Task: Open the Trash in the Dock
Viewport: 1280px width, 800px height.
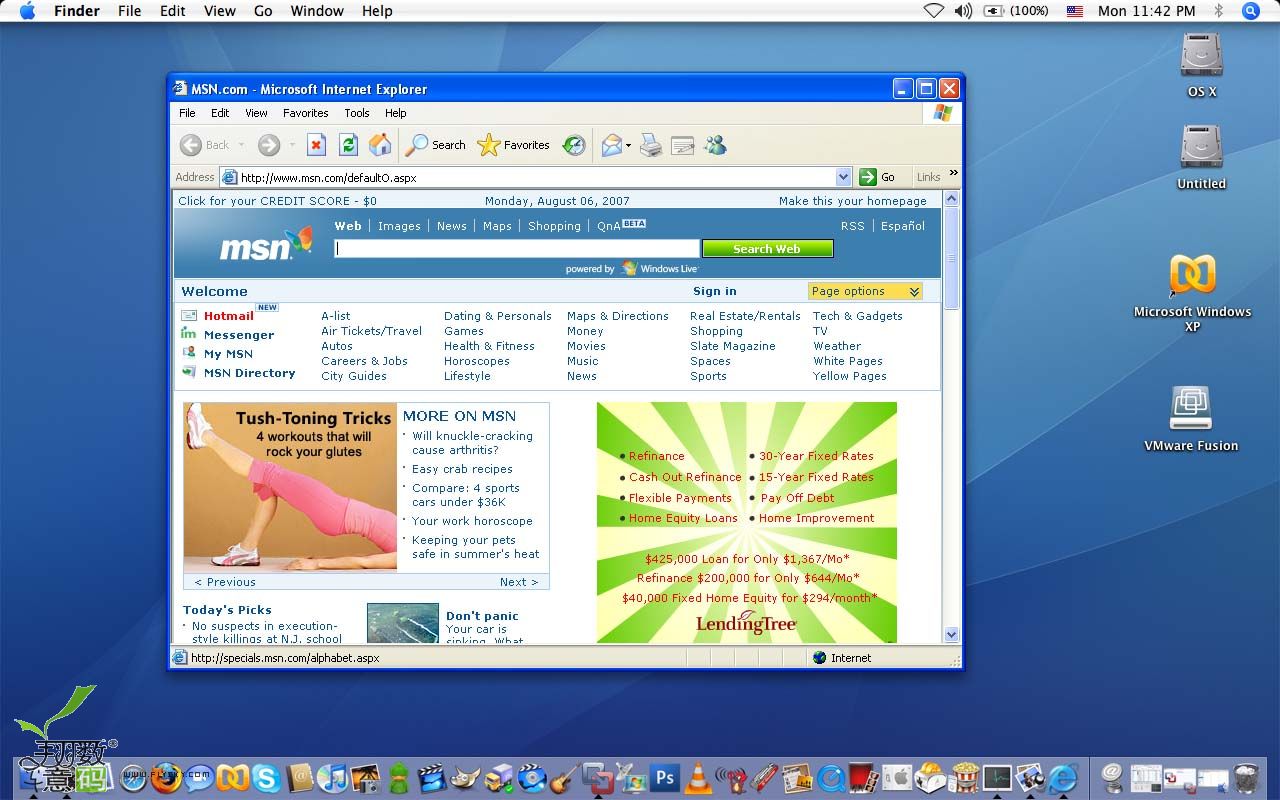Action: click(x=1245, y=777)
